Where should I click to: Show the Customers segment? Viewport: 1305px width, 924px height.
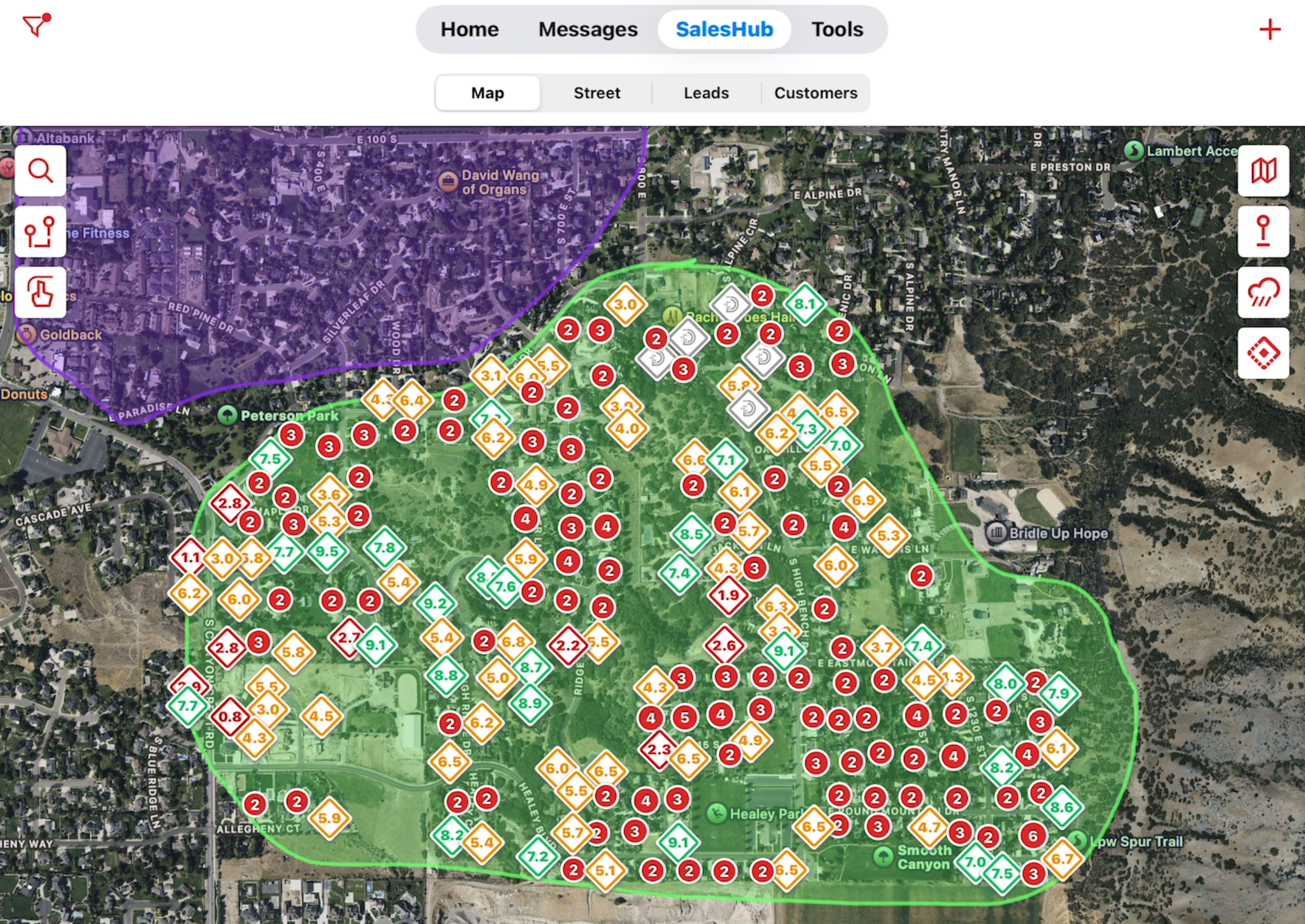[x=815, y=93]
